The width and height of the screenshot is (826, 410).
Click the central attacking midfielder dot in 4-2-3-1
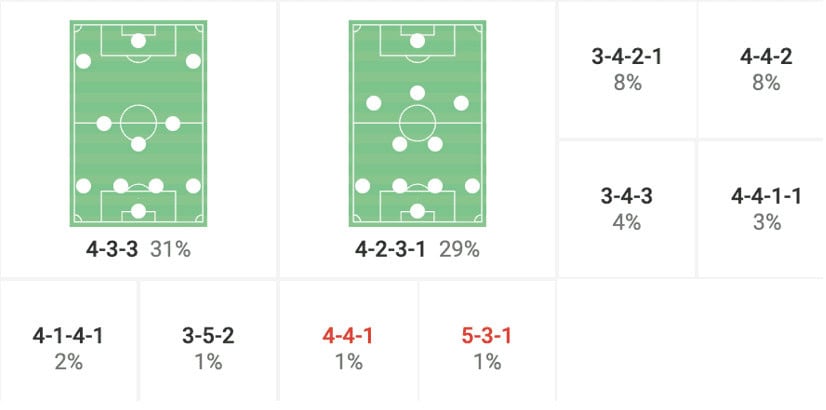(x=417, y=93)
